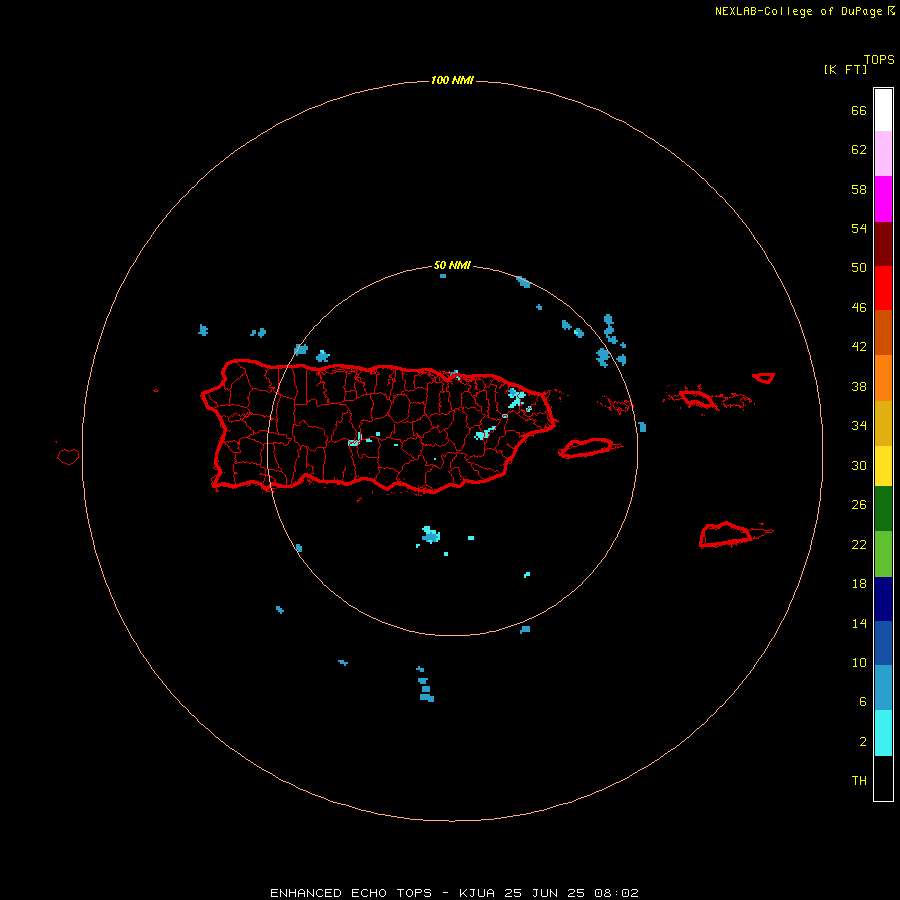Click the yellow 34 K FT swatch
The width and height of the screenshot is (900, 900).
(883, 466)
